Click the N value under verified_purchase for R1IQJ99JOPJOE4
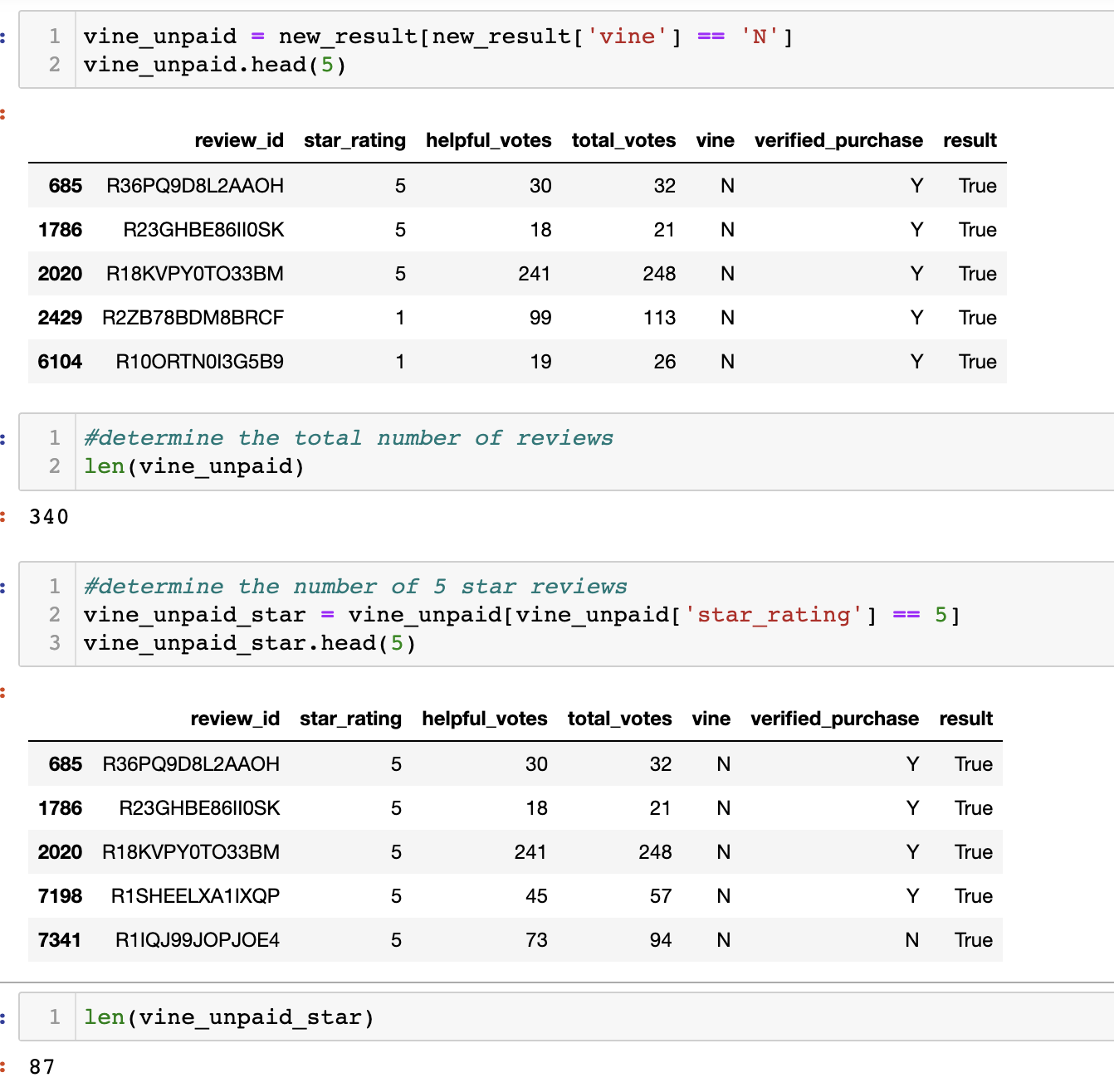Screen dimensions: 1114x1092 pyautogui.click(x=911, y=940)
